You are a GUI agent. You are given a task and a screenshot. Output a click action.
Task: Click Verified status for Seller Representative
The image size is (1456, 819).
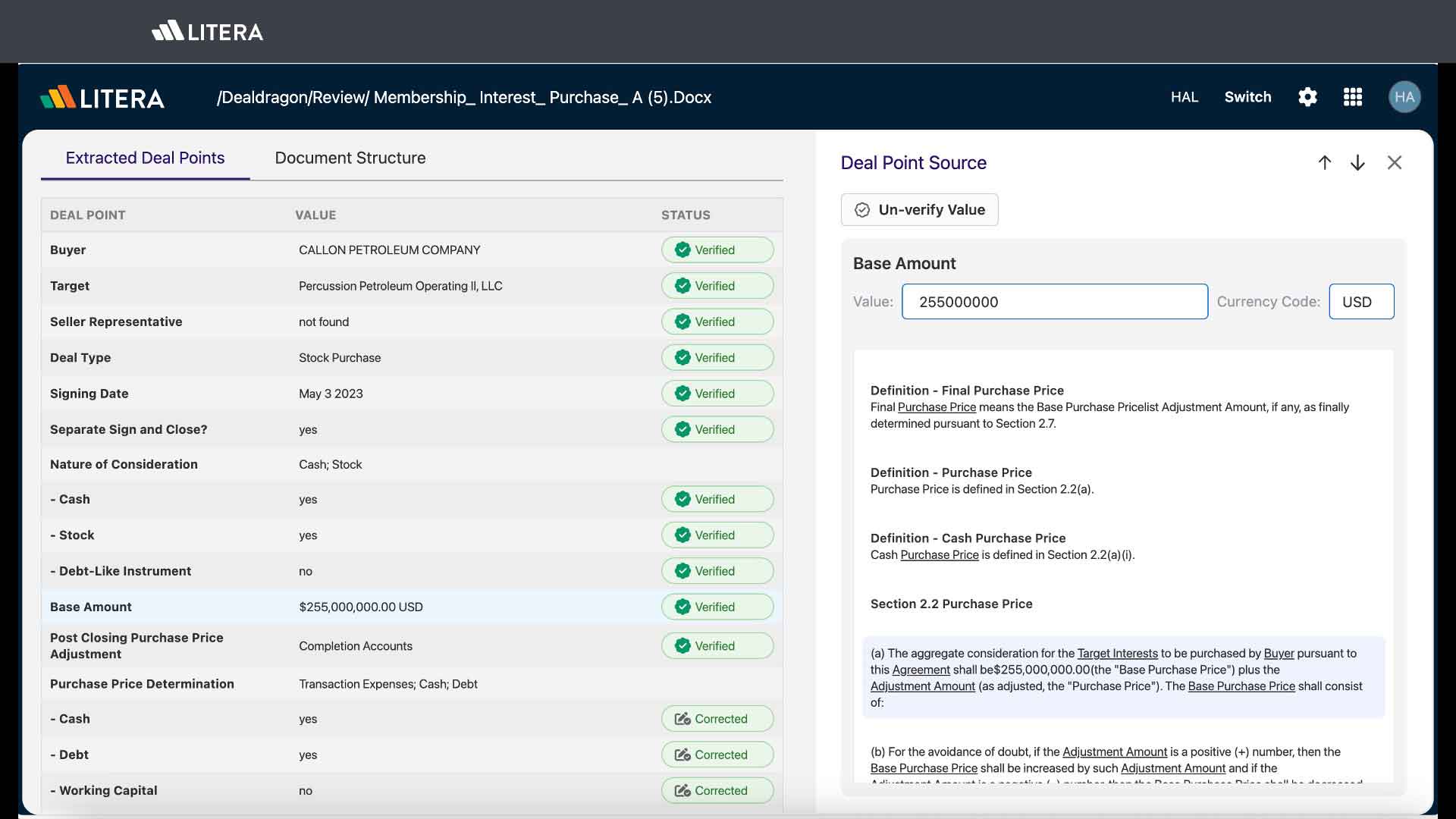click(717, 322)
